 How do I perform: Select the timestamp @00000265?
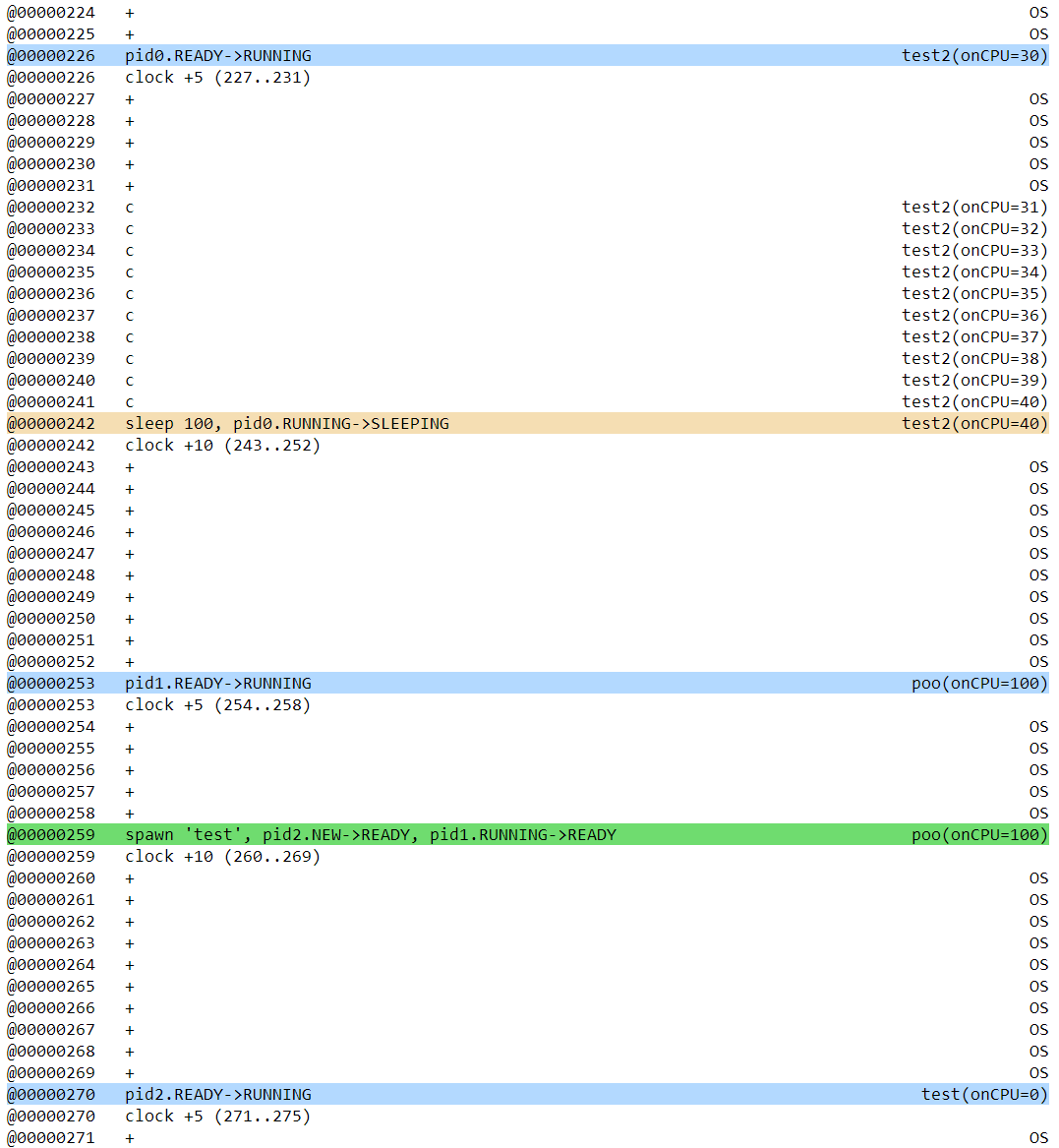[x=51, y=986]
